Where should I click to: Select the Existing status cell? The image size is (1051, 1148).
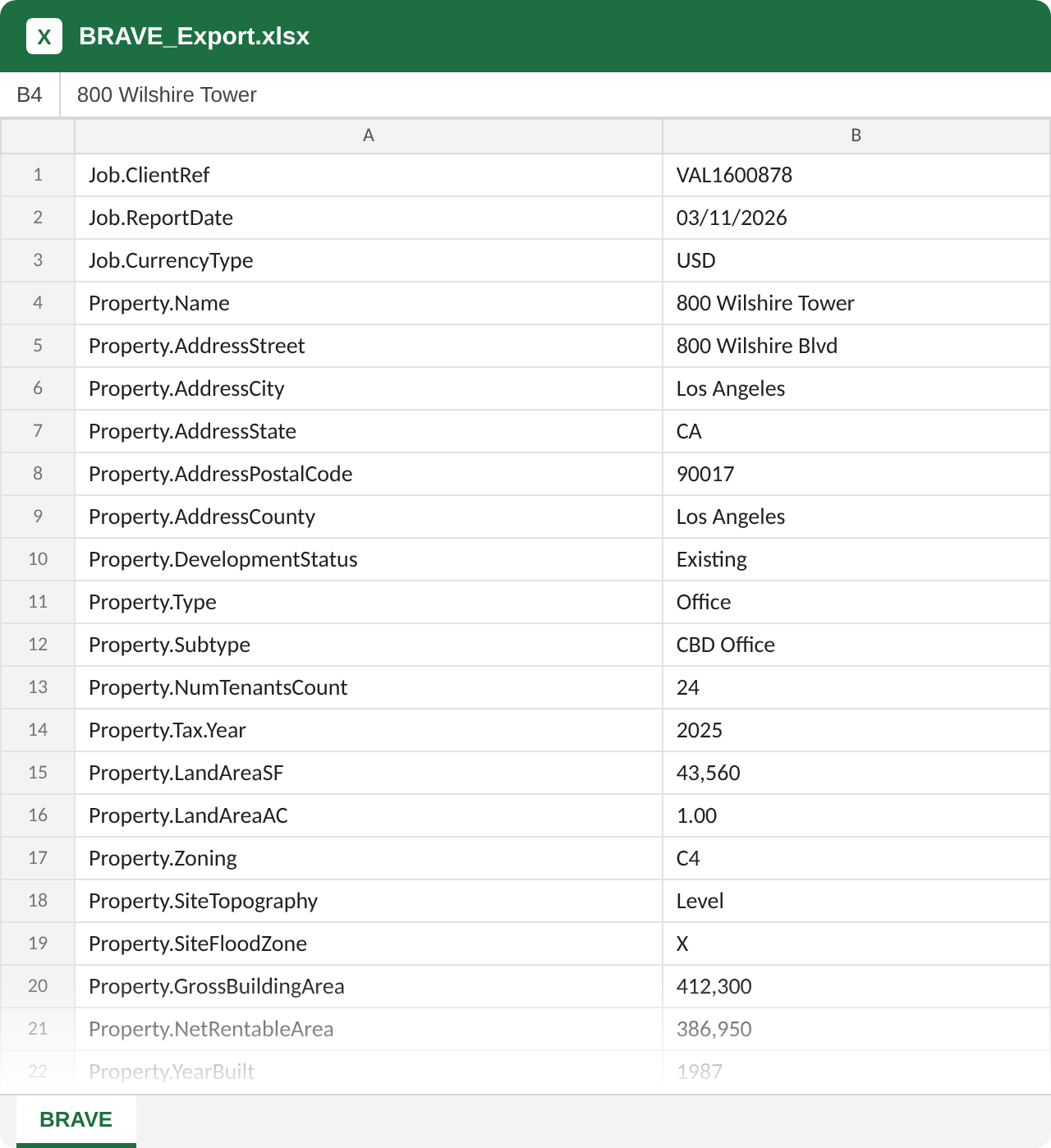pyautogui.click(x=856, y=559)
